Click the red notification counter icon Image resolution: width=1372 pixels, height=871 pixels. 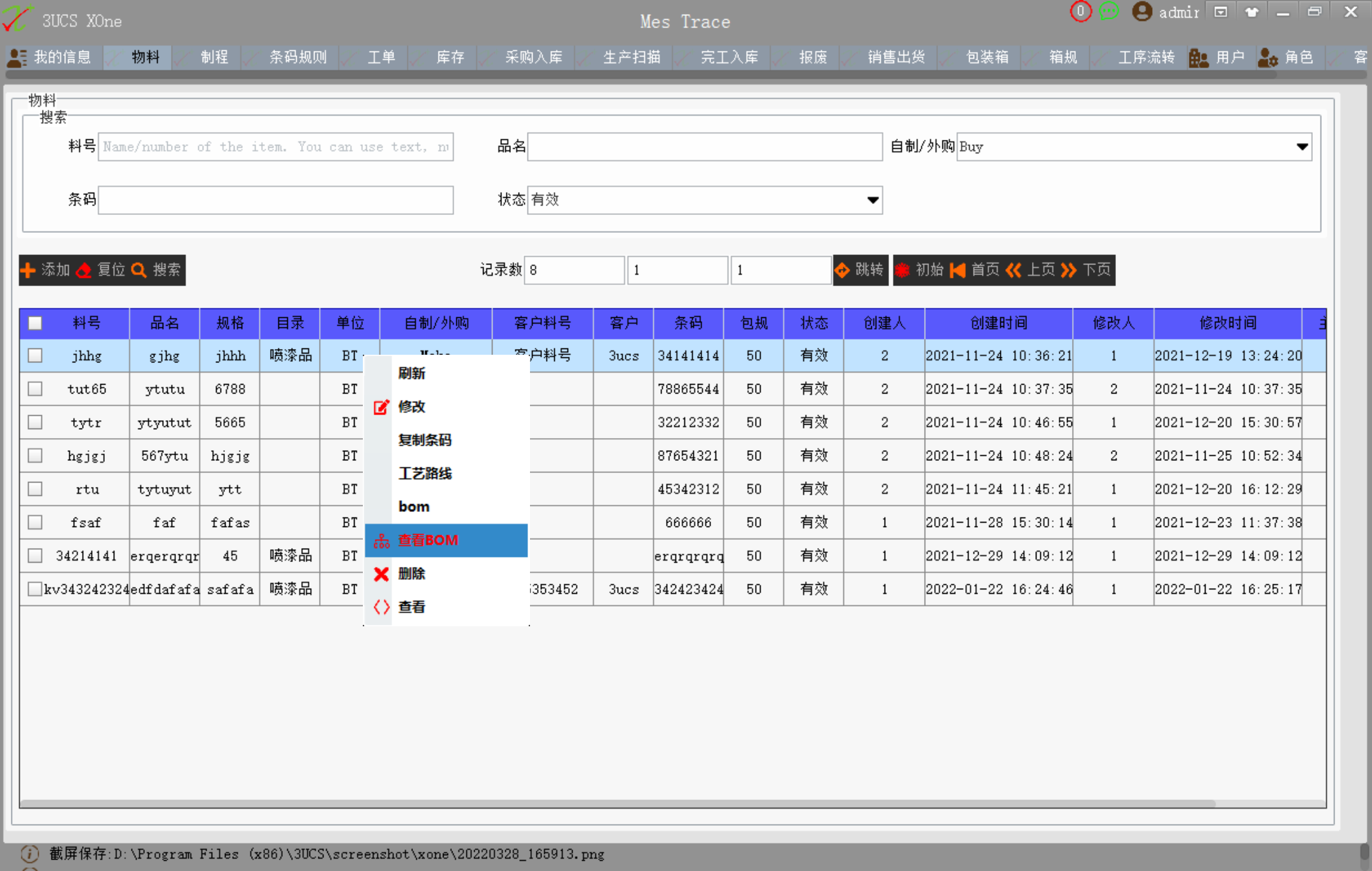pyautogui.click(x=1080, y=11)
